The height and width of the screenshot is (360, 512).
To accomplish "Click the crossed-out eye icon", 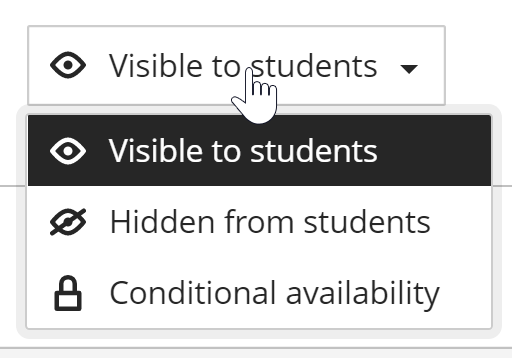I will 68,222.
